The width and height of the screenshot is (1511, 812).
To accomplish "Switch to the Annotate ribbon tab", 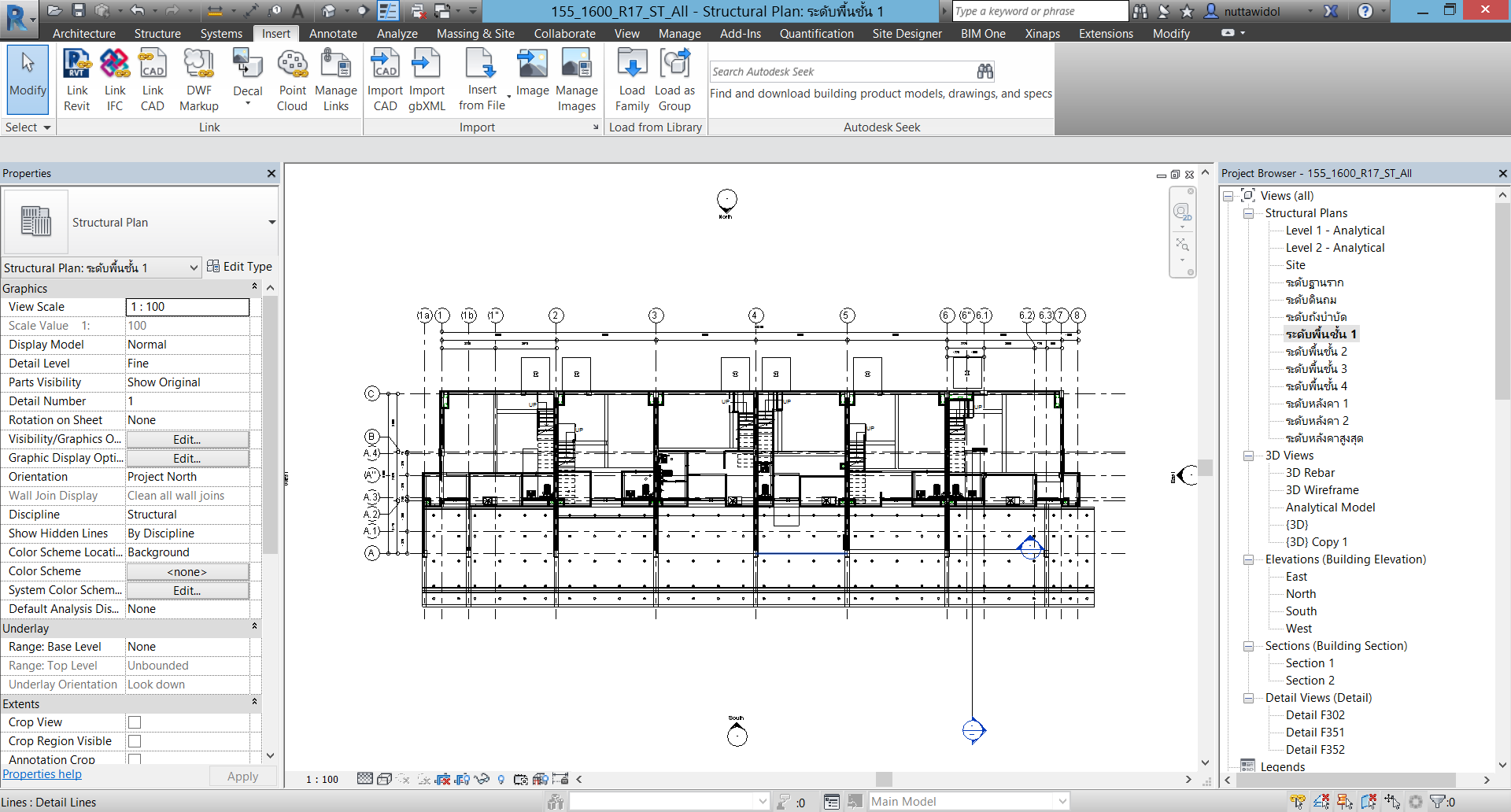I will (333, 34).
